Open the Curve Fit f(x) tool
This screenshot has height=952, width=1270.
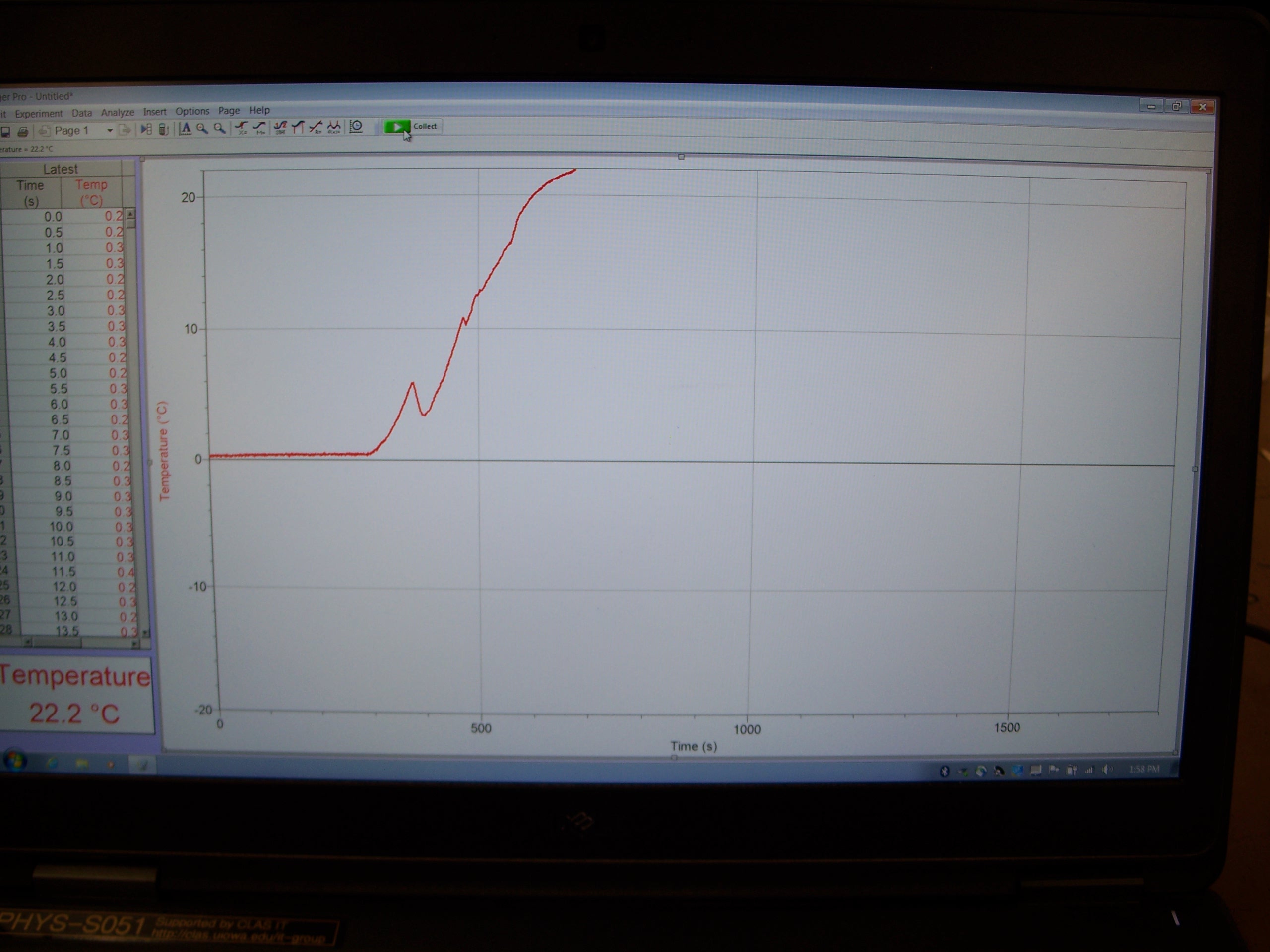click(333, 127)
